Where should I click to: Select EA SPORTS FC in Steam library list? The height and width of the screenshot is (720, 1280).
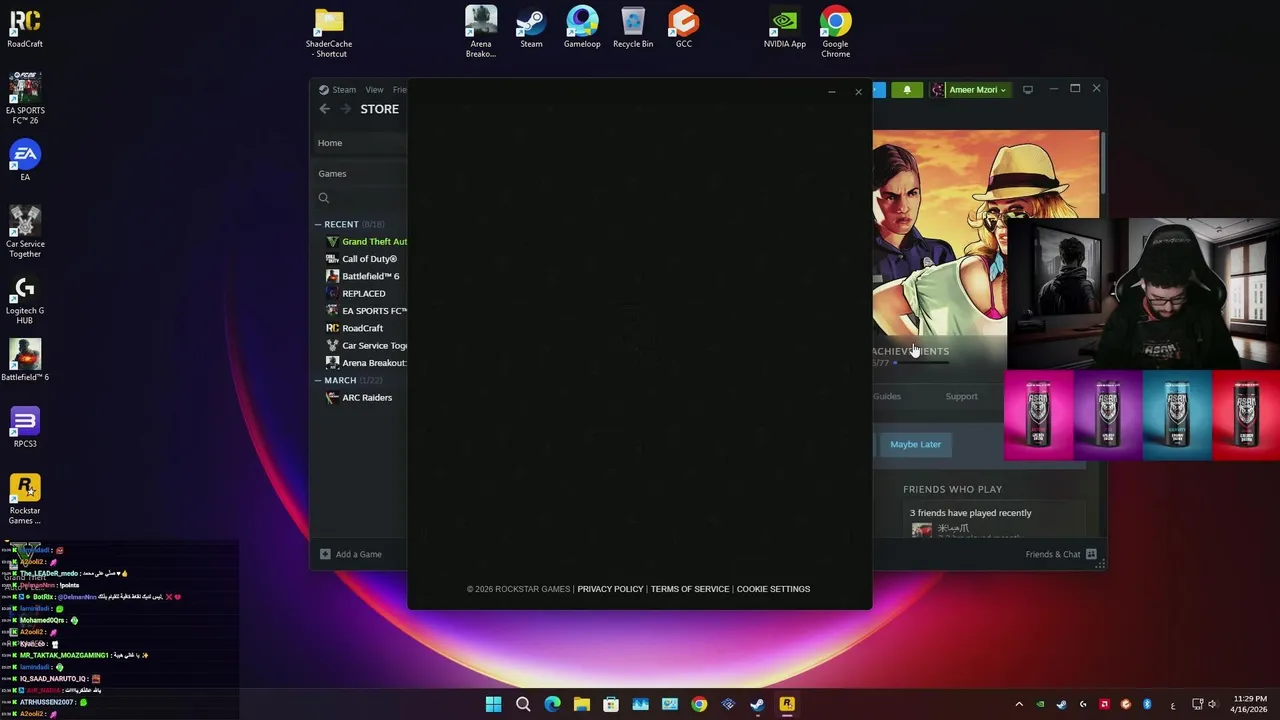(x=366, y=311)
